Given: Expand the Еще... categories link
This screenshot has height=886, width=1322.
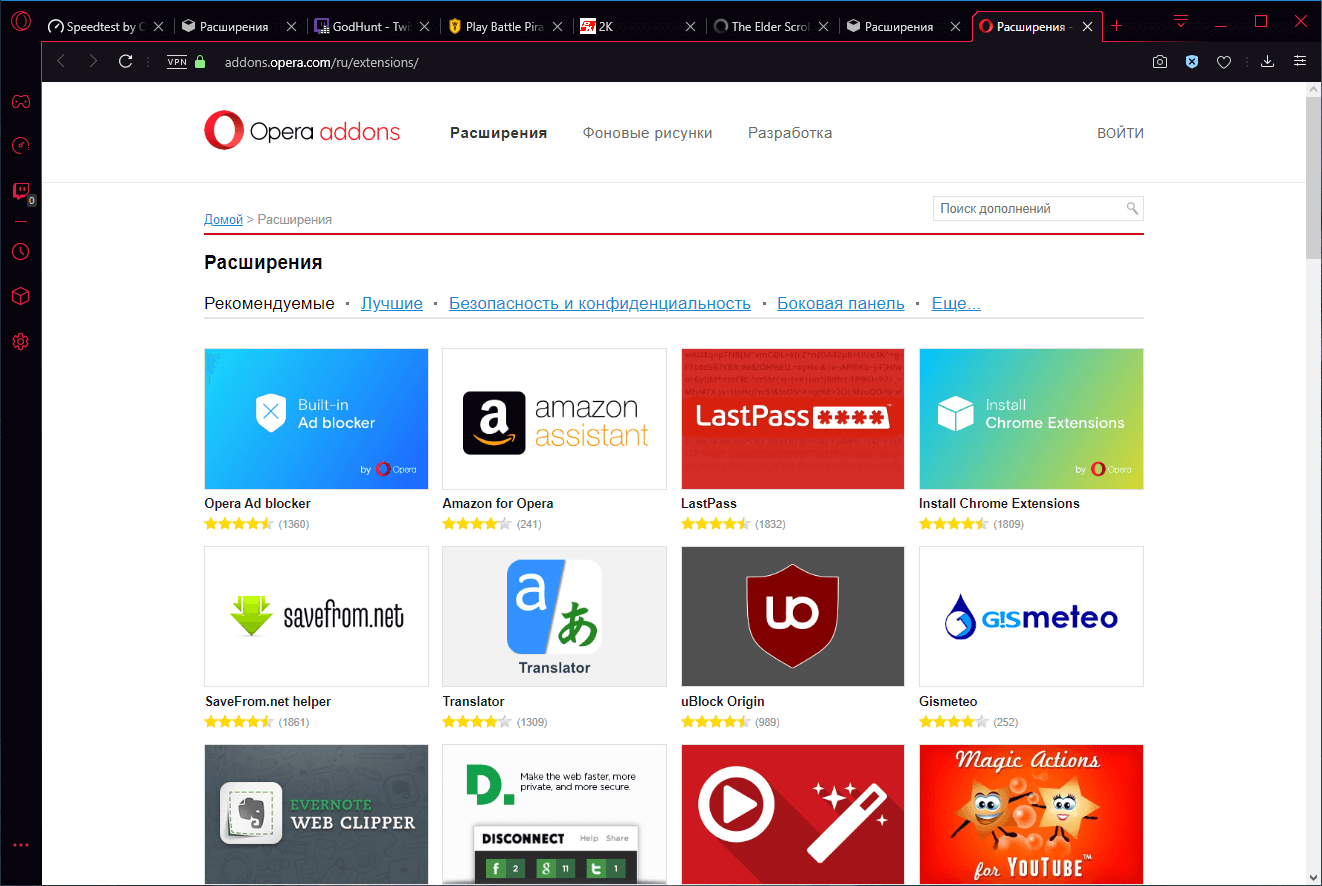Looking at the screenshot, I should click(956, 304).
